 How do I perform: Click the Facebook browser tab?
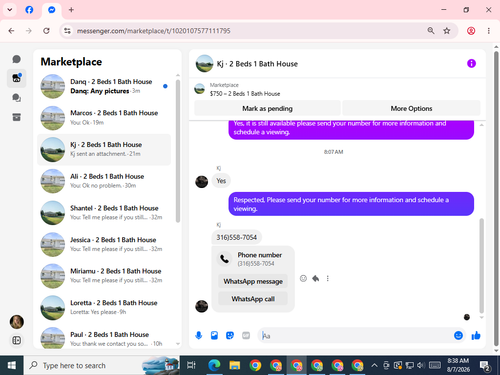click(29, 10)
